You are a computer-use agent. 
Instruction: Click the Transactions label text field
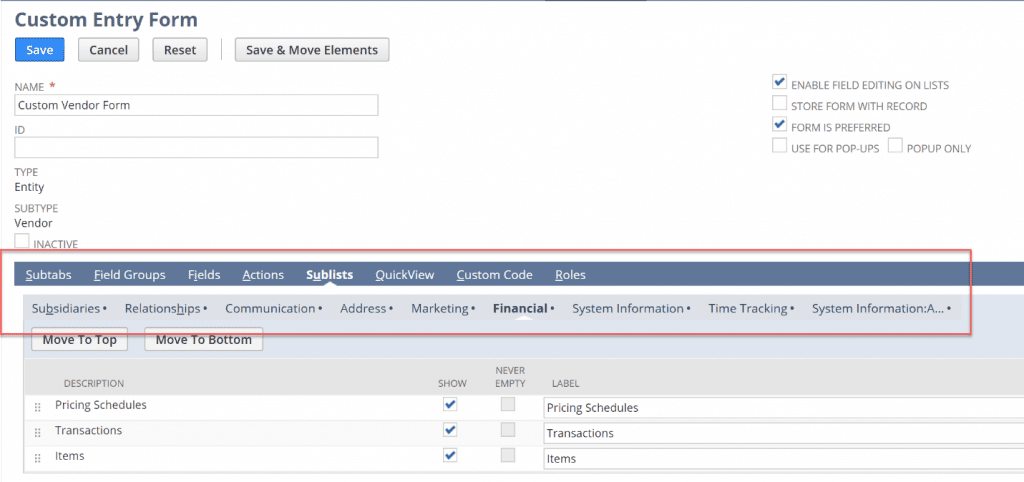[x=780, y=433]
